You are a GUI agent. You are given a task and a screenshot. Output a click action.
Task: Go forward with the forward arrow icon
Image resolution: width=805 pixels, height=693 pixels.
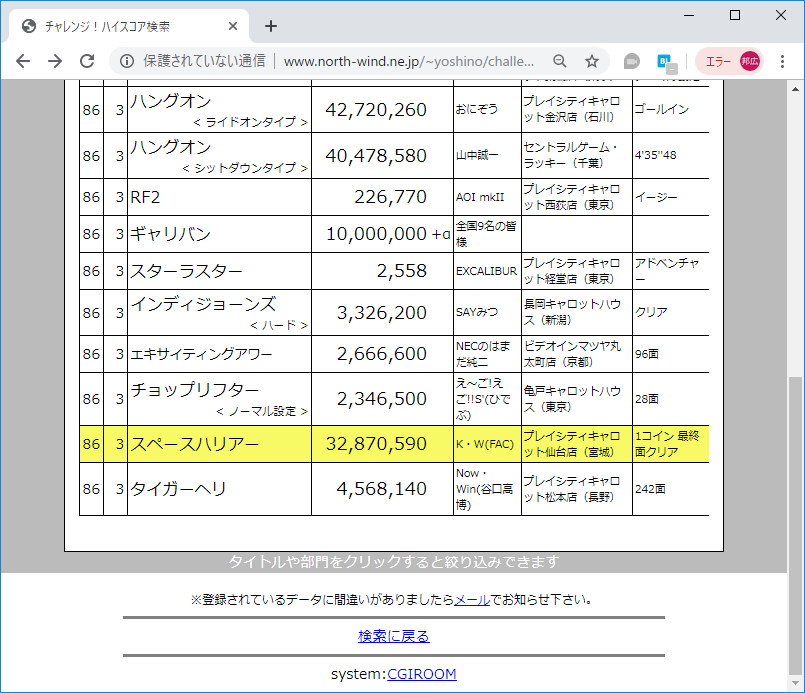[55, 61]
